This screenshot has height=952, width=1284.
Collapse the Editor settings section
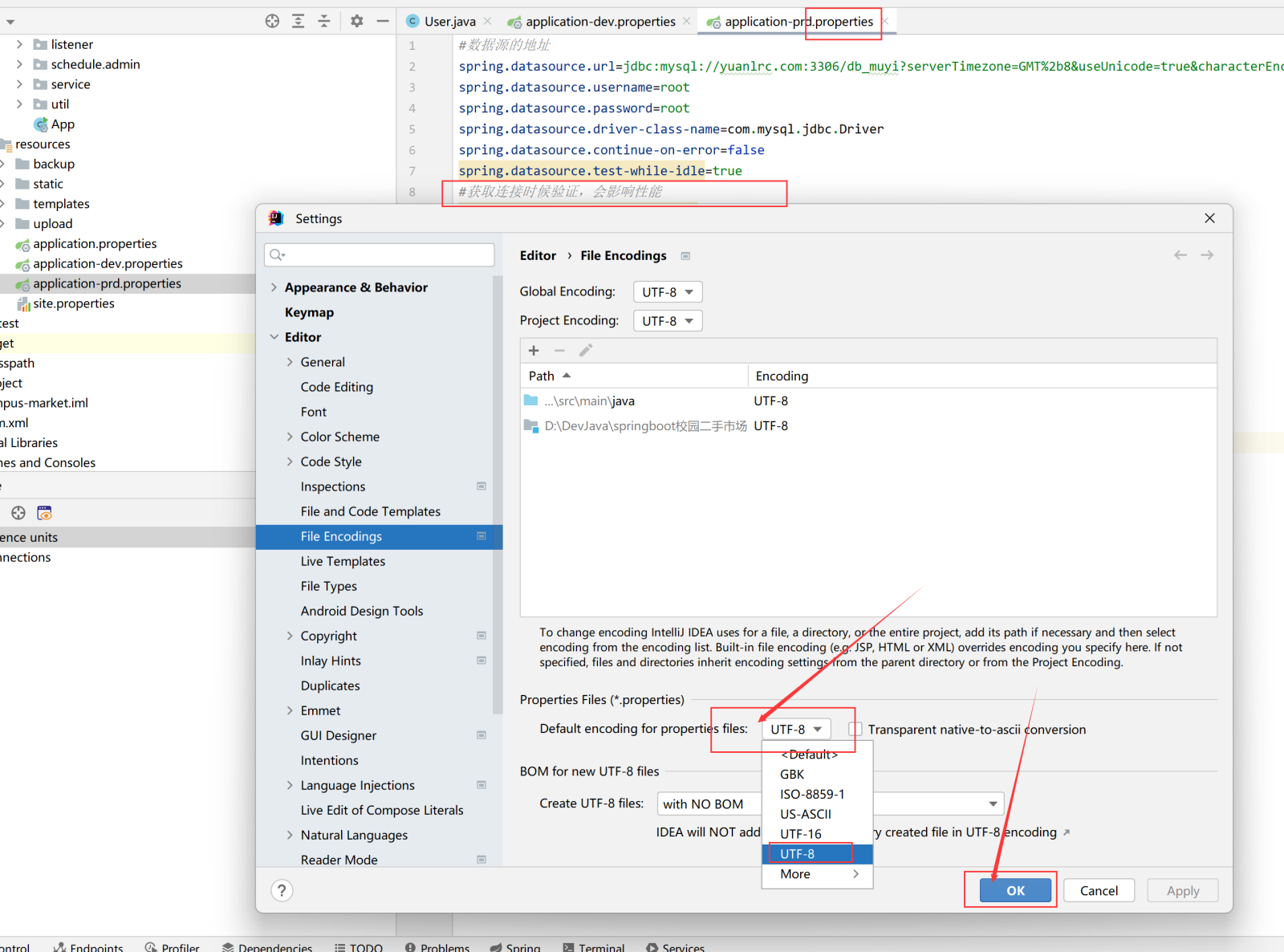274,337
